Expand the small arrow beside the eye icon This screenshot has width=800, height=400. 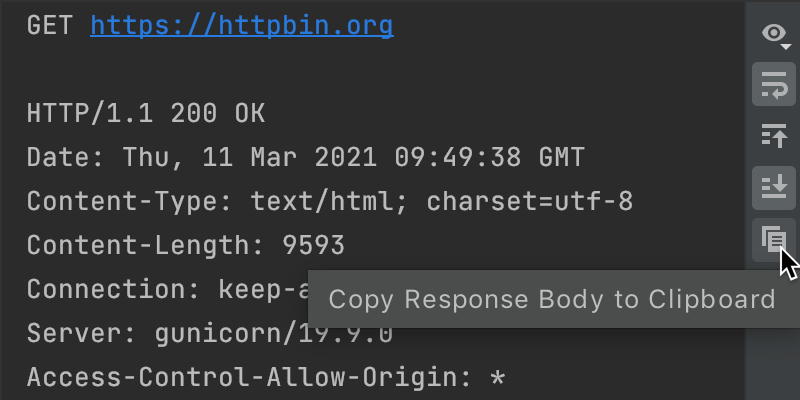pos(786,47)
